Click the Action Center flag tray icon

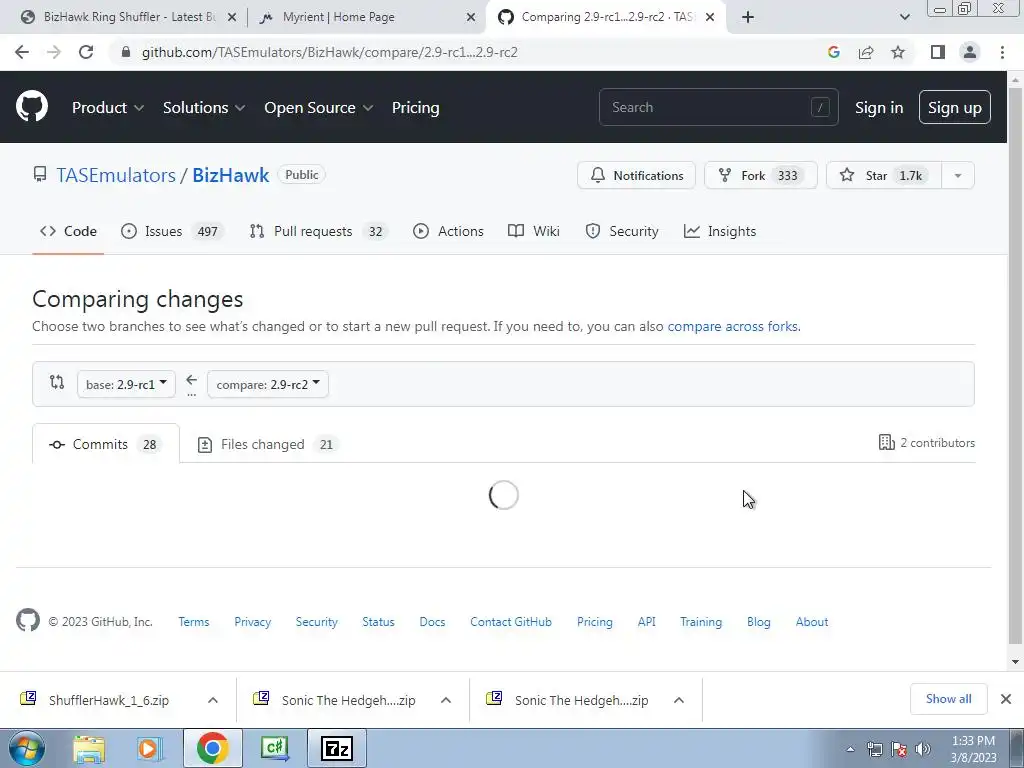[899, 749]
